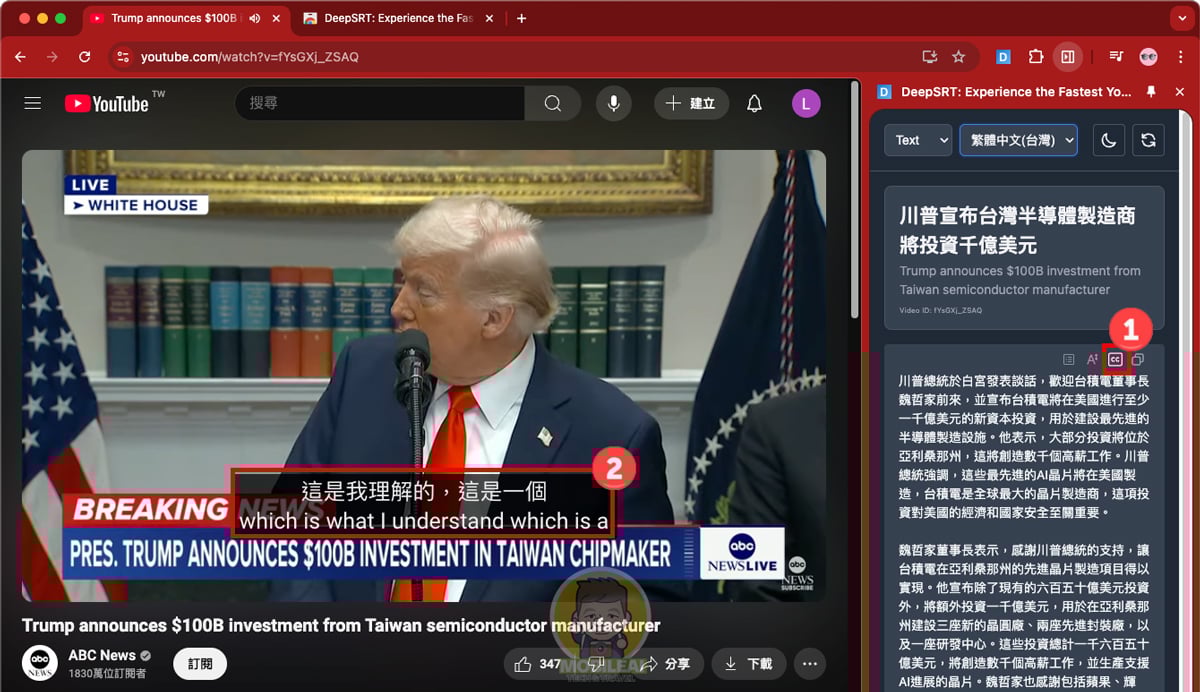Screen dimensions: 1200x692
Task: Click the video player frame
Action: click(x=424, y=375)
